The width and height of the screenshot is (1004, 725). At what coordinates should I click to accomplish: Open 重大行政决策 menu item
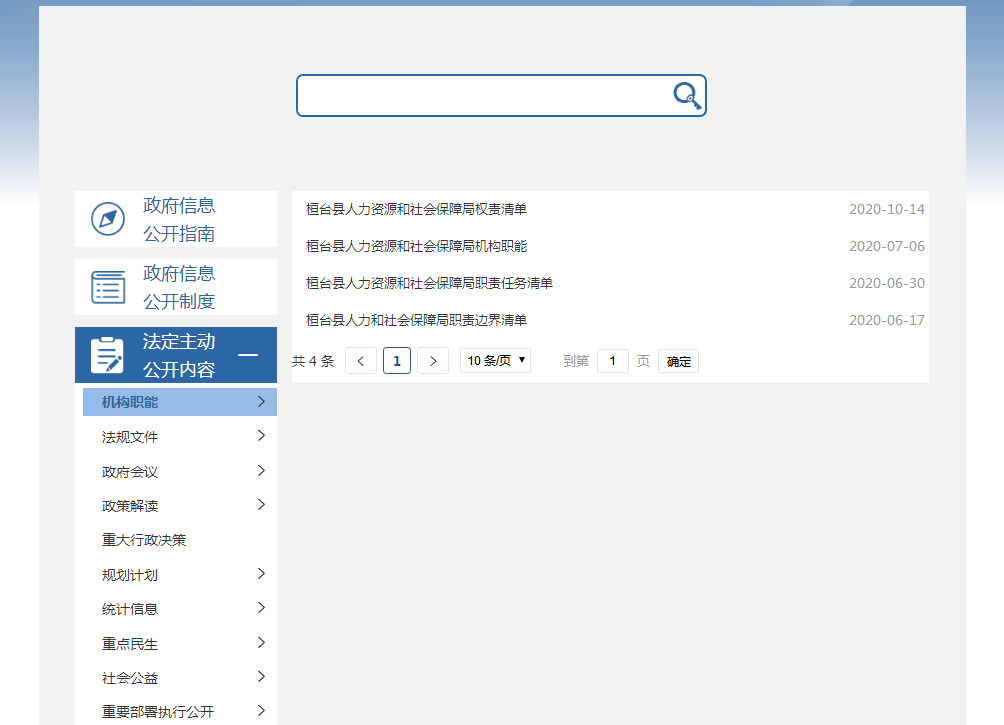point(144,540)
